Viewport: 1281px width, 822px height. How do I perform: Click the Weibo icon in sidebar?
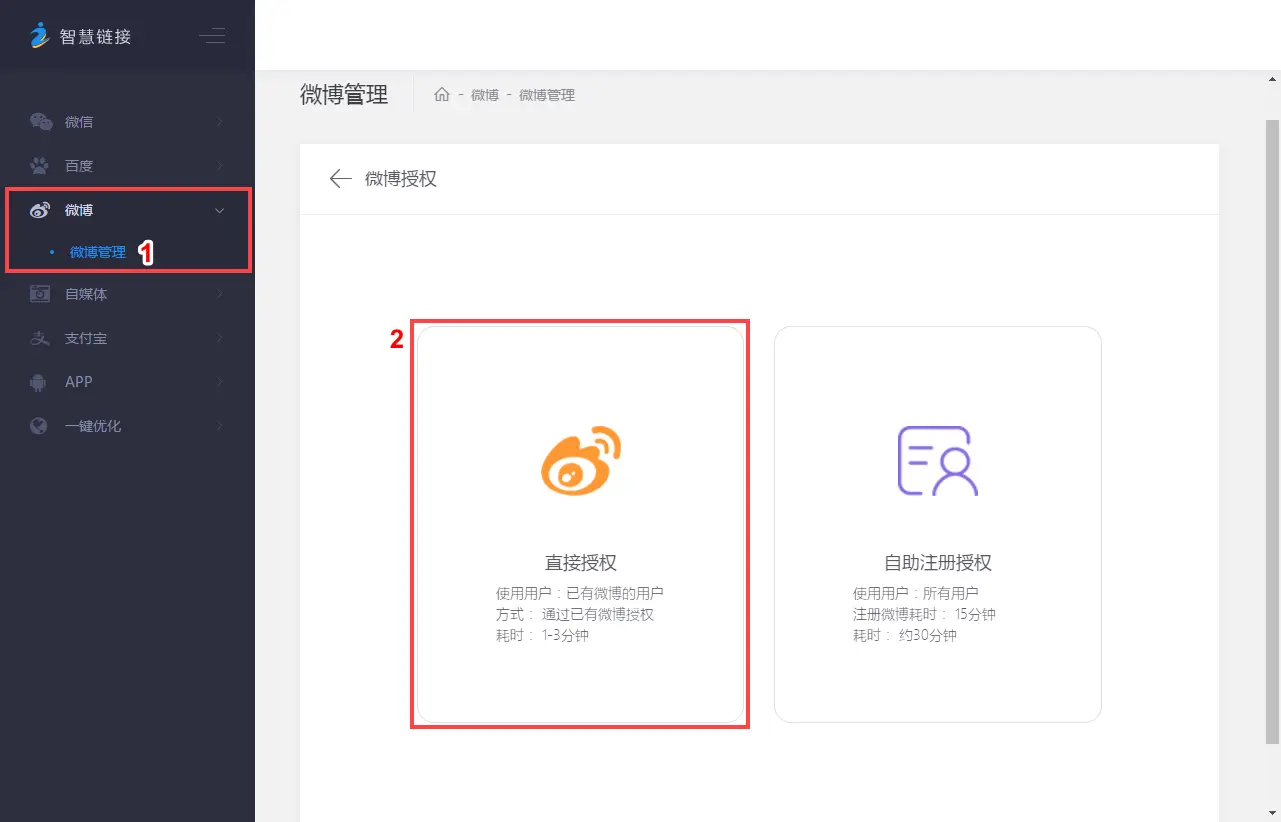(x=40, y=210)
